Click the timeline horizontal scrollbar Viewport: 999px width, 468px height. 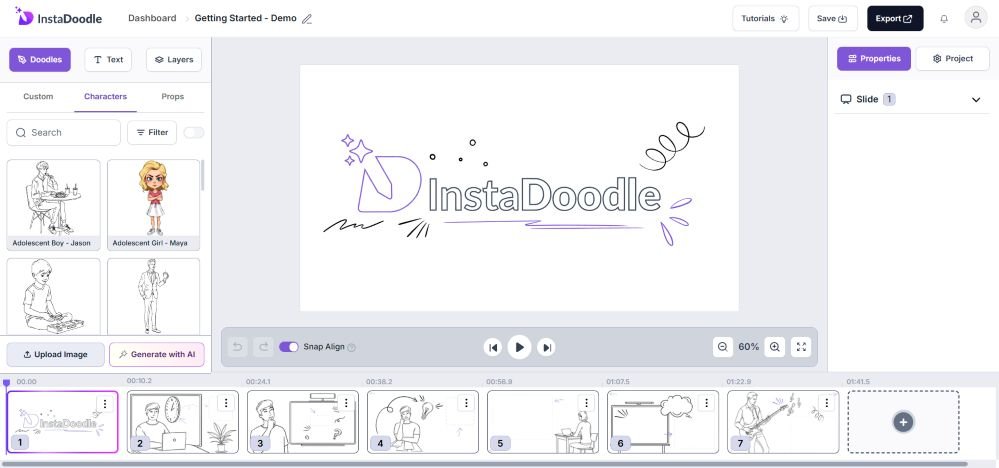click(484, 464)
